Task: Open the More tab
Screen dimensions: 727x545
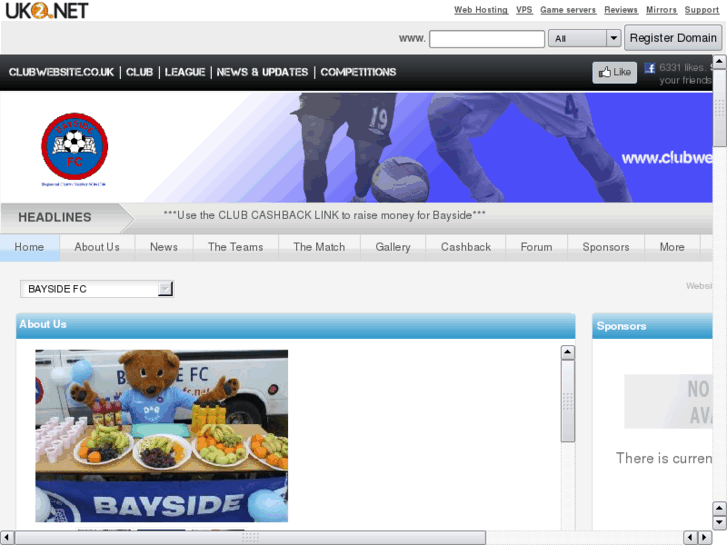Action: (672, 247)
